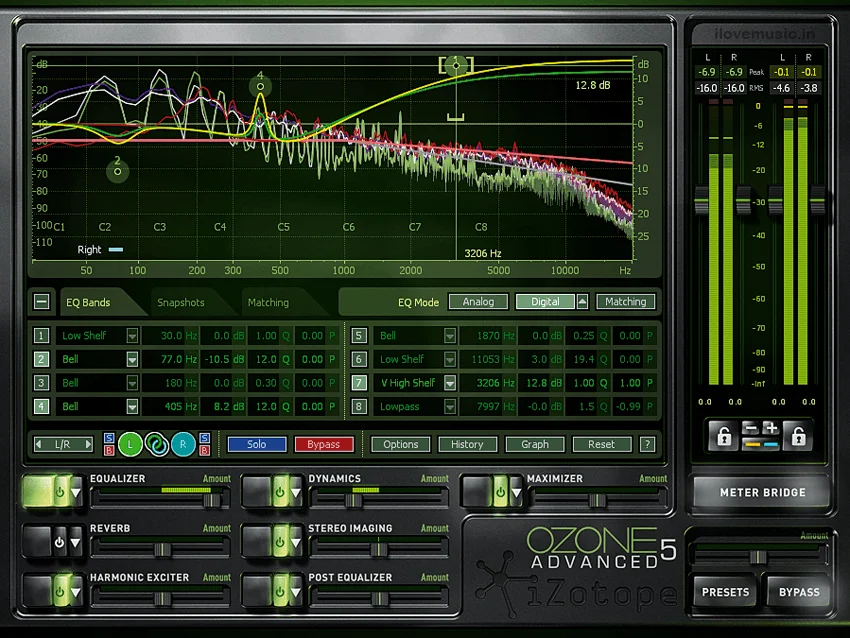
Task: Toggle EQ band 7 on or off
Action: coord(358,383)
